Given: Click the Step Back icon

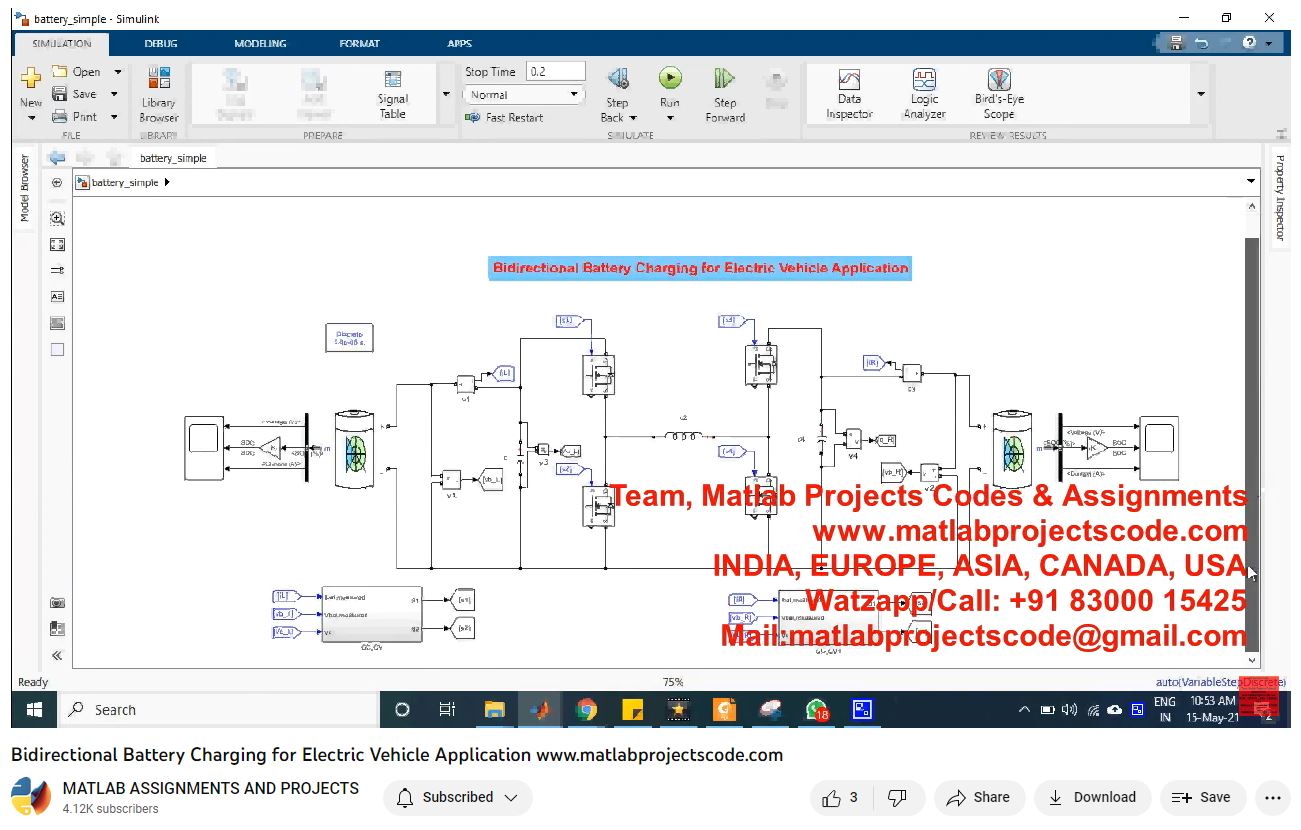Looking at the screenshot, I should click(617, 78).
